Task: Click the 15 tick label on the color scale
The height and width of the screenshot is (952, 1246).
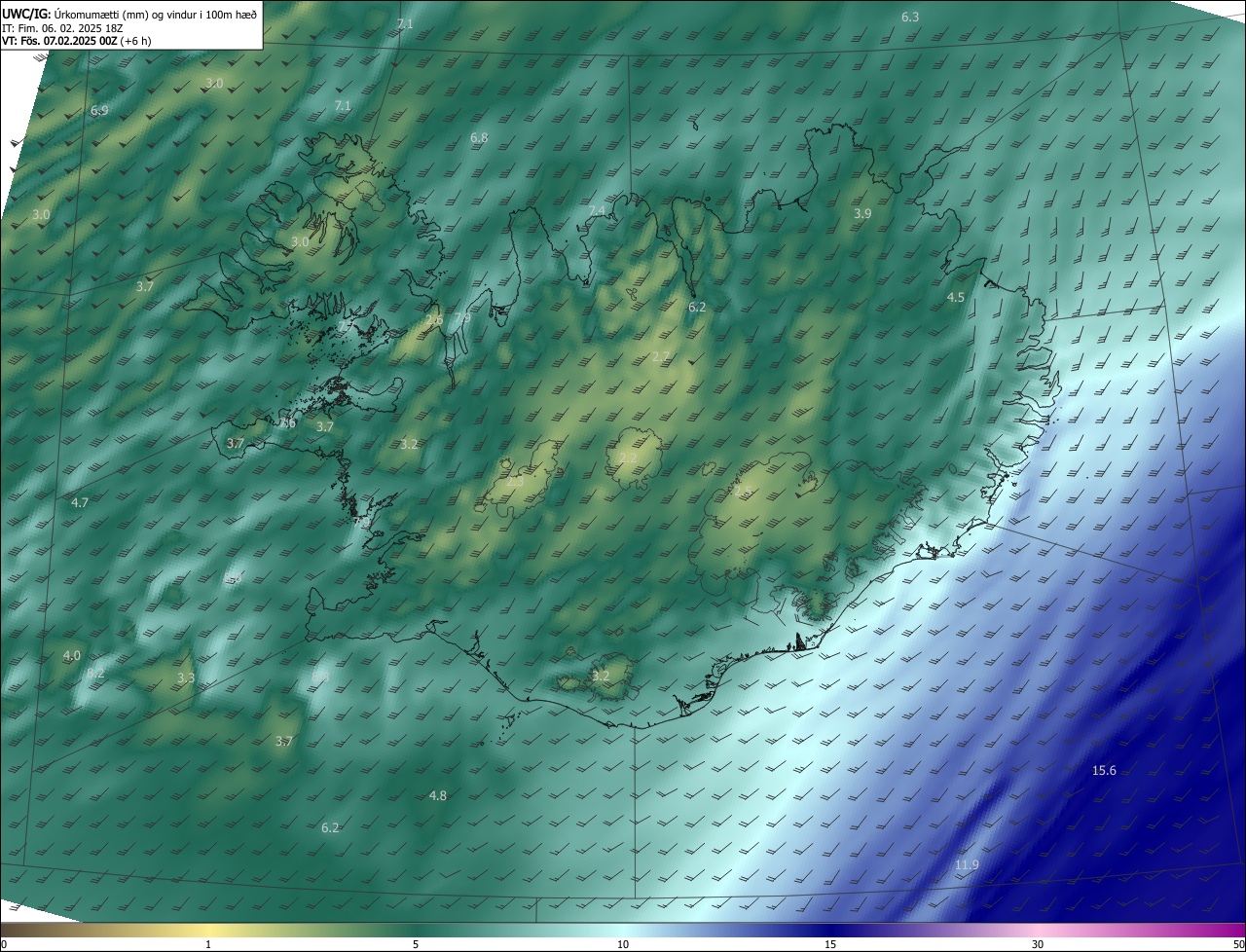Action: click(x=830, y=944)
